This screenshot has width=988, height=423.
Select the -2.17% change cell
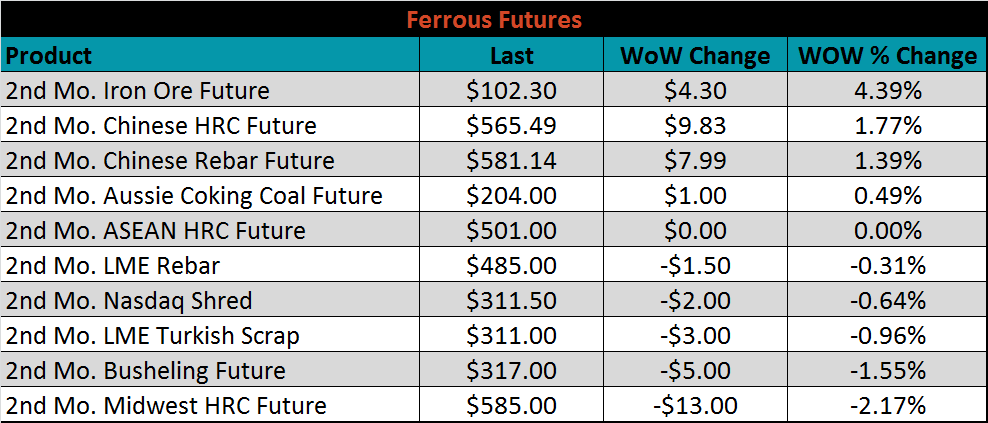[x=887, y=406]
